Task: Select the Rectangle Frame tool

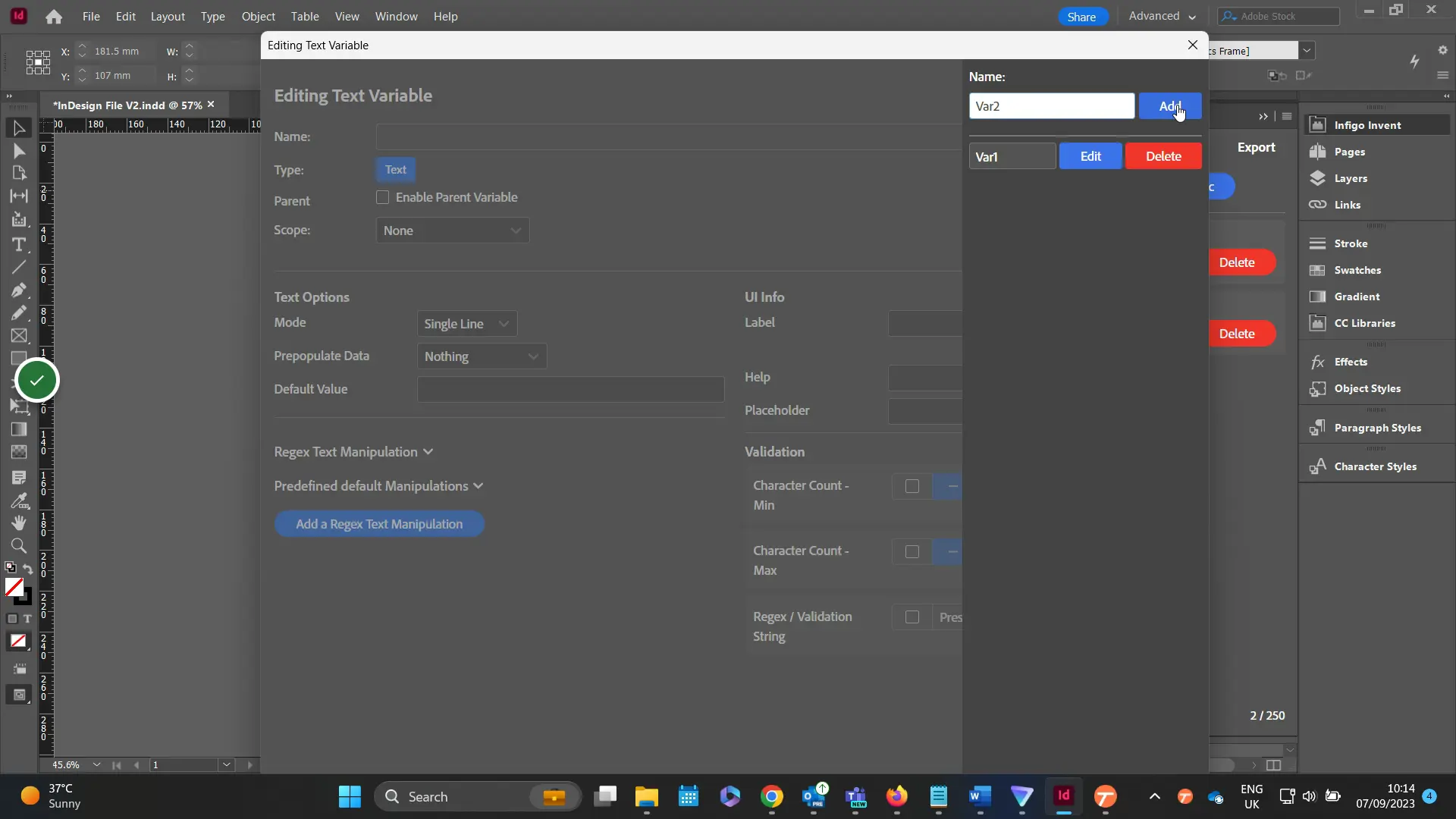Action: [19, 336]
